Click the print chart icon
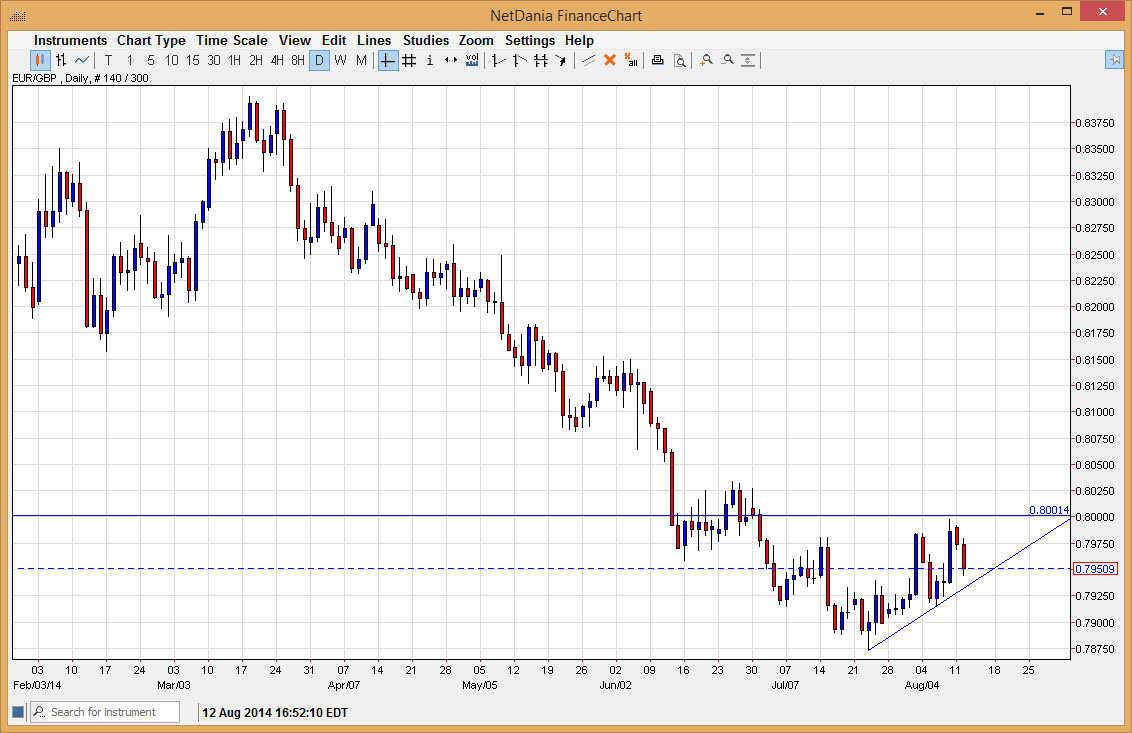1132x733 pixels. (x=657, y=60)
